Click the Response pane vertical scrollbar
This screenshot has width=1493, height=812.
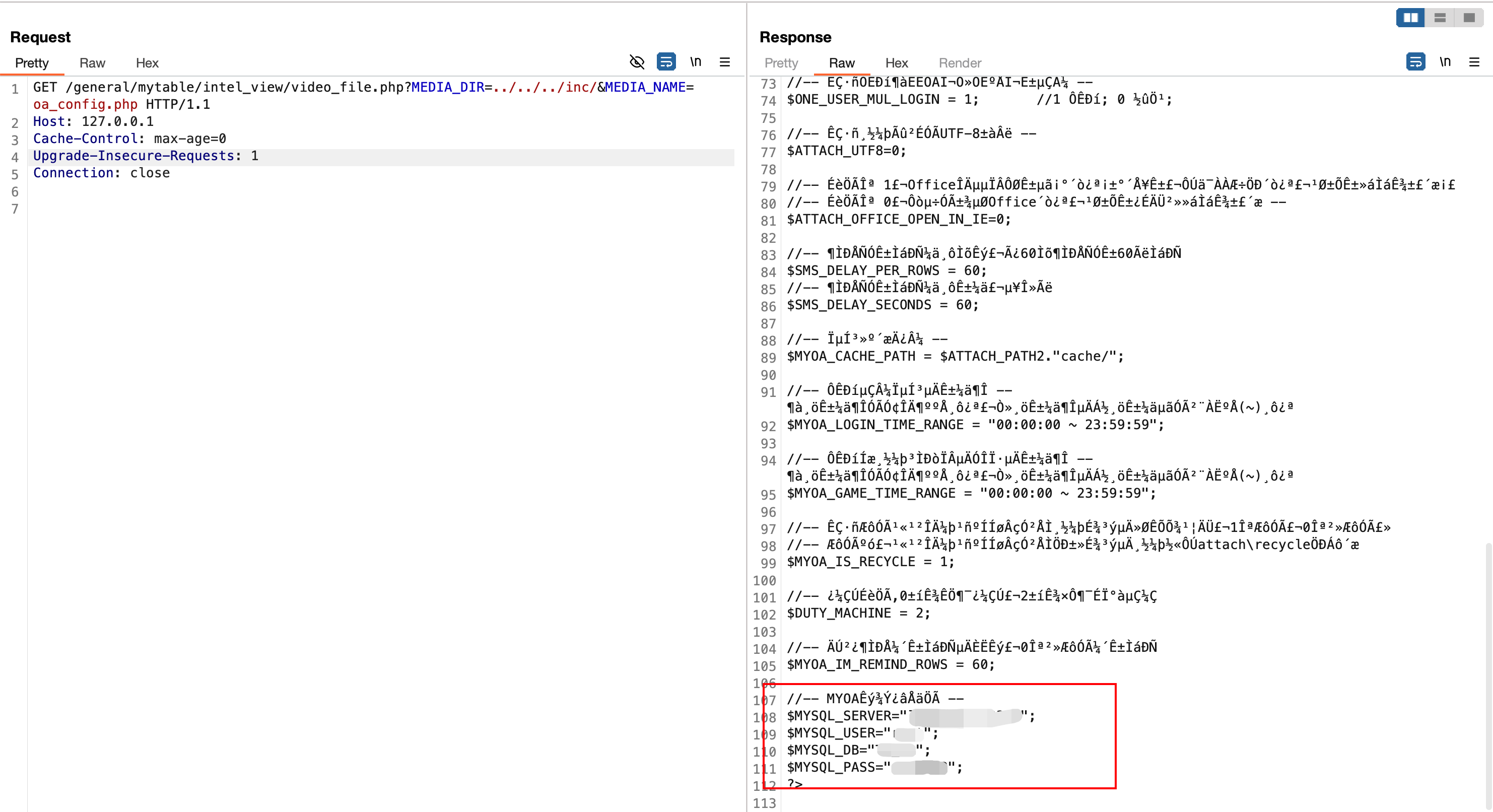(x=1488, y=675)
